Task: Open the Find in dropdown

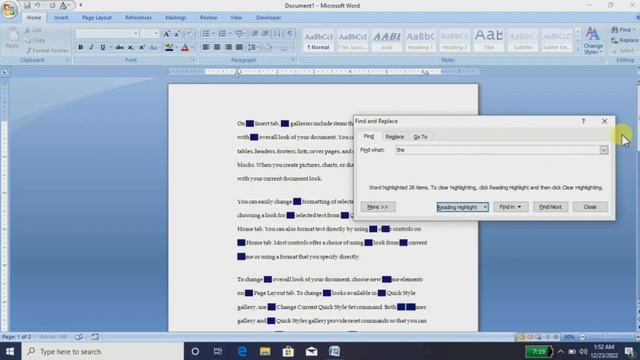Action: (x=510, y=207)
